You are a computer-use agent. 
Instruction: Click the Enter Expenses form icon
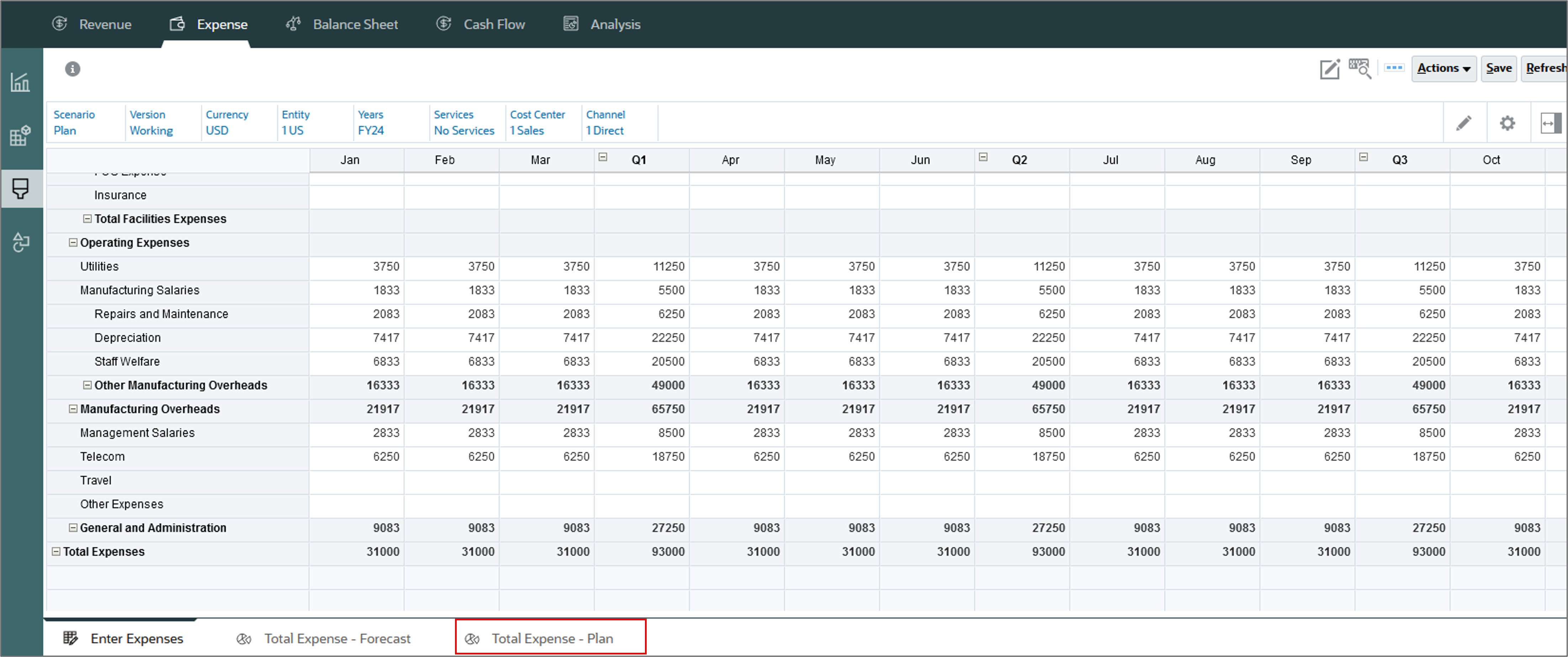(70, 637)
